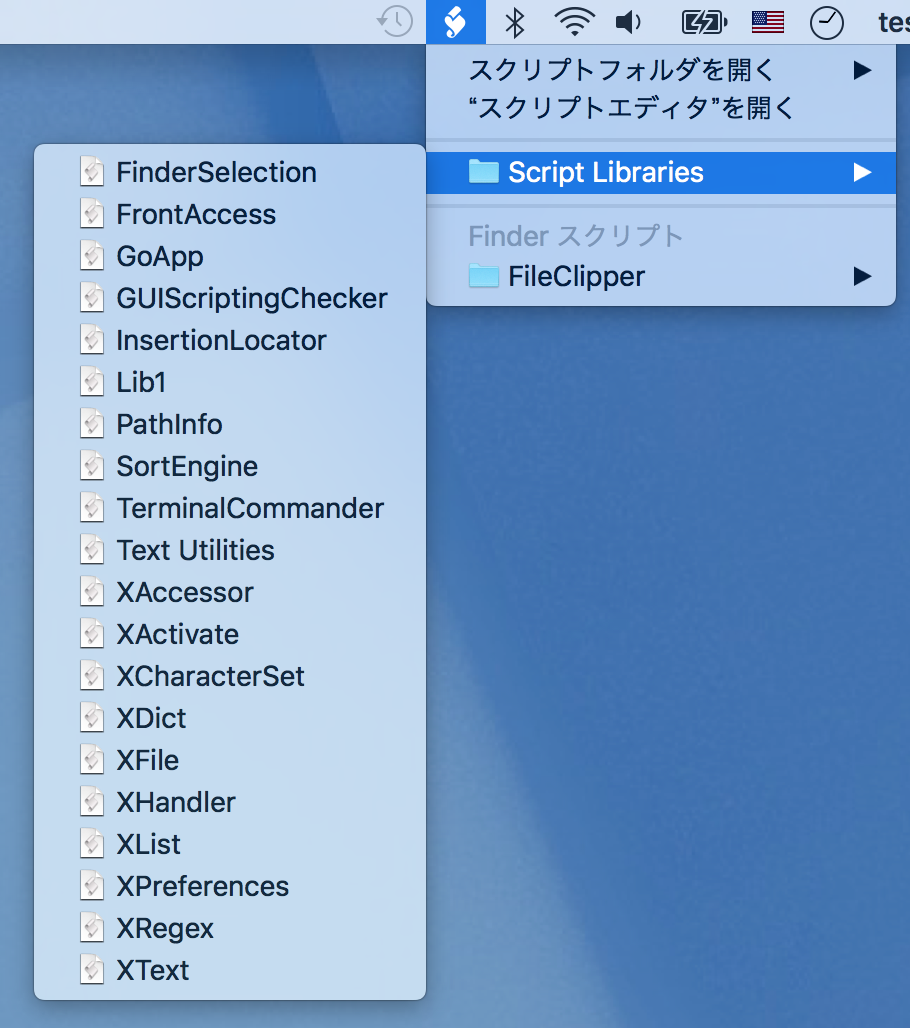Open the battery status icon
The width and height of the screenshot is (910, 1028).
tap(703, 22)
